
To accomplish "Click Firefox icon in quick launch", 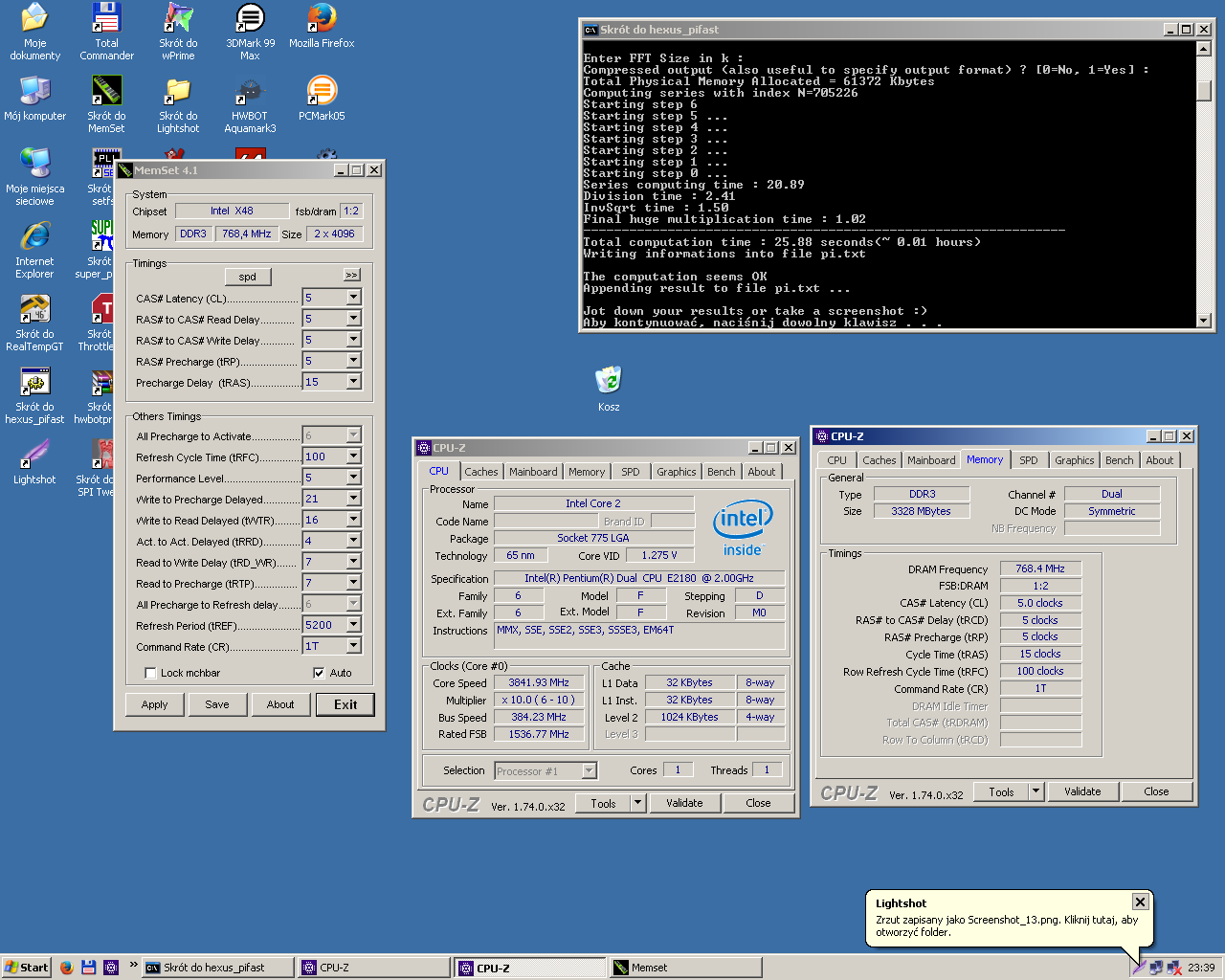I will (66, 968).
